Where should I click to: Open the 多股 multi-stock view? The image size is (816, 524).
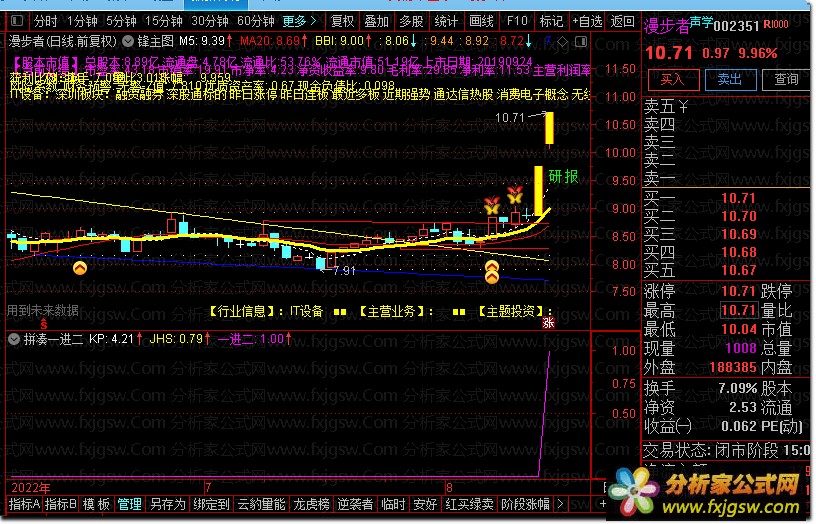pyautogui.click(x=411, y=21)
